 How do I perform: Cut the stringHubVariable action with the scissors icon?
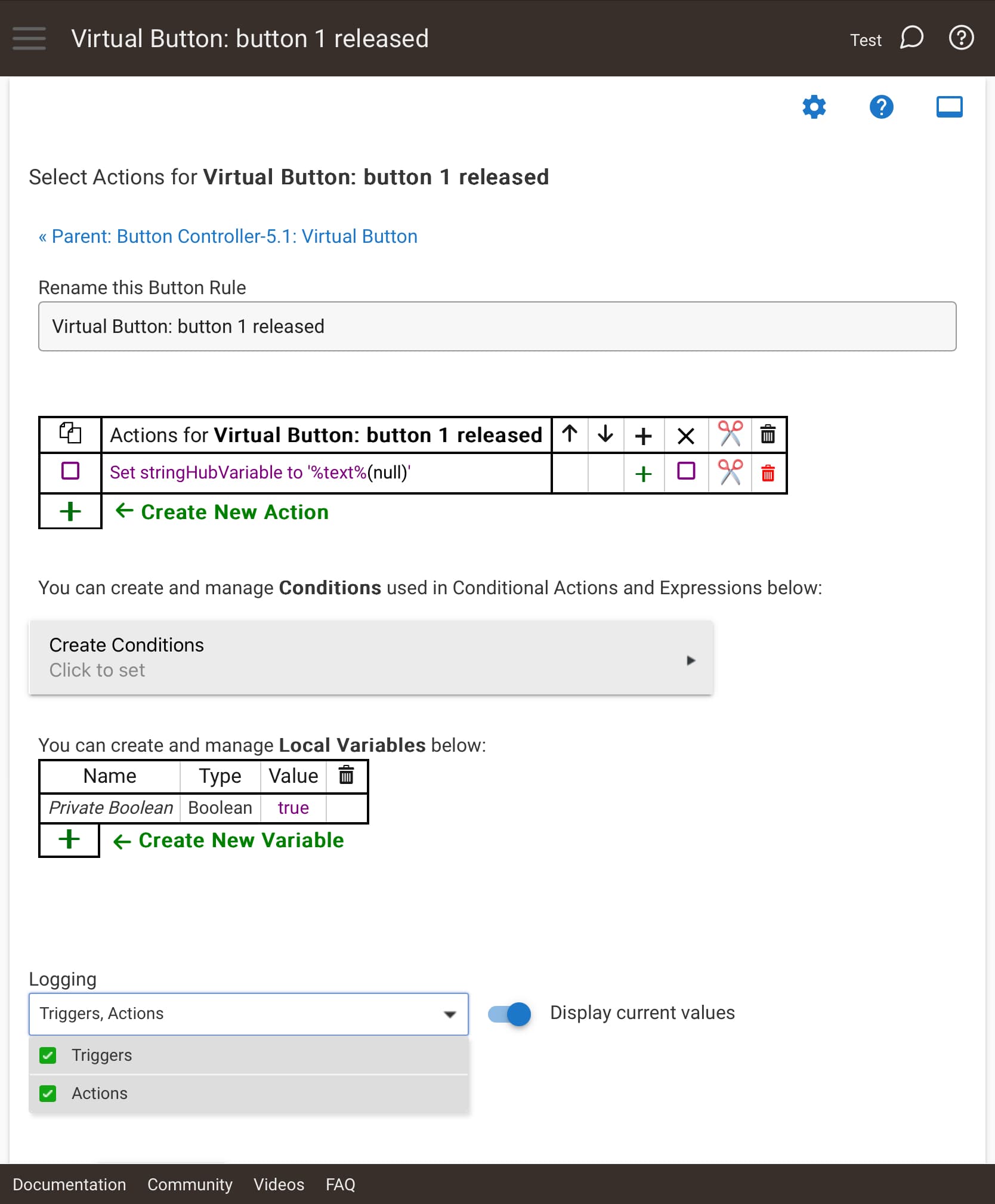click(x=730, y=473)
